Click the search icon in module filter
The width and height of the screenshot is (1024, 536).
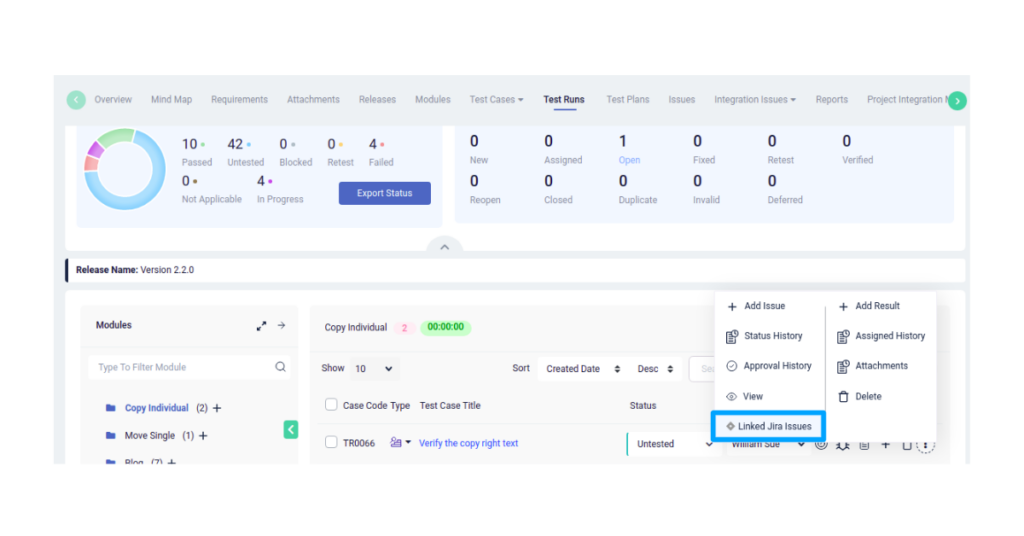tap(280, 367)
